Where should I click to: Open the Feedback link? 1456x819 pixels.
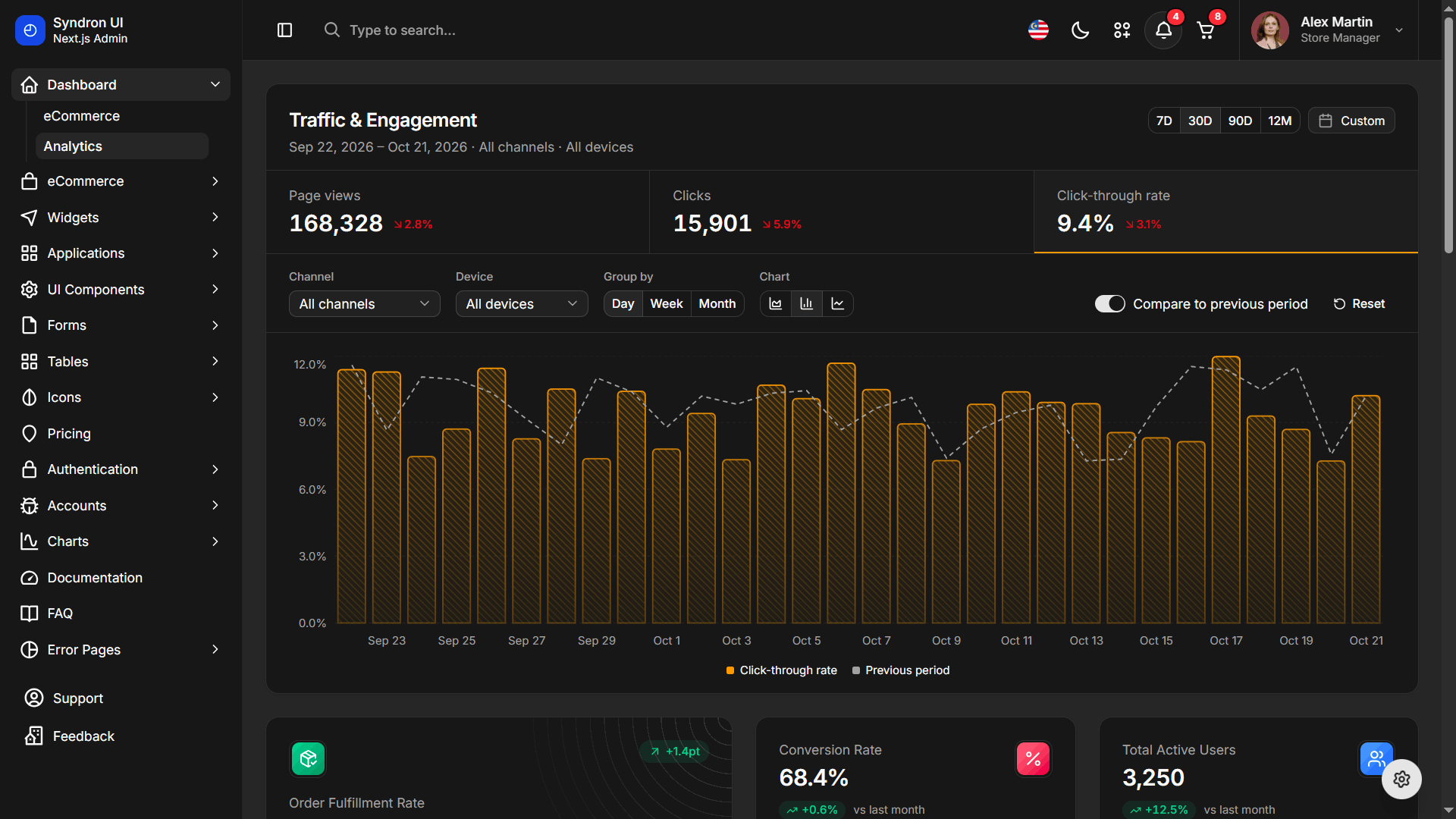[83, 736]
